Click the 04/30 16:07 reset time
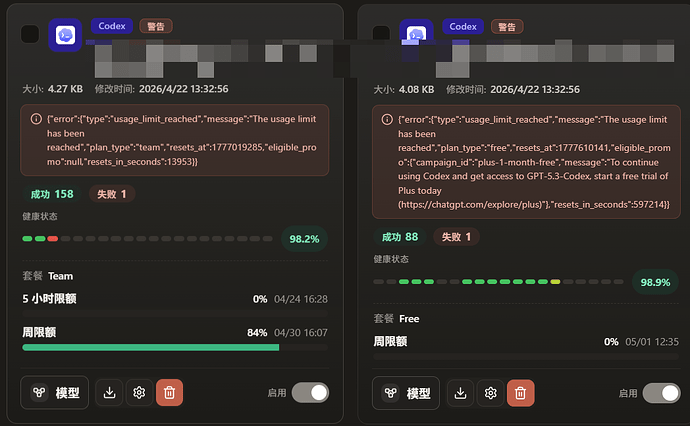The height and width of the screenshot is (426, 690). [301, 333]
